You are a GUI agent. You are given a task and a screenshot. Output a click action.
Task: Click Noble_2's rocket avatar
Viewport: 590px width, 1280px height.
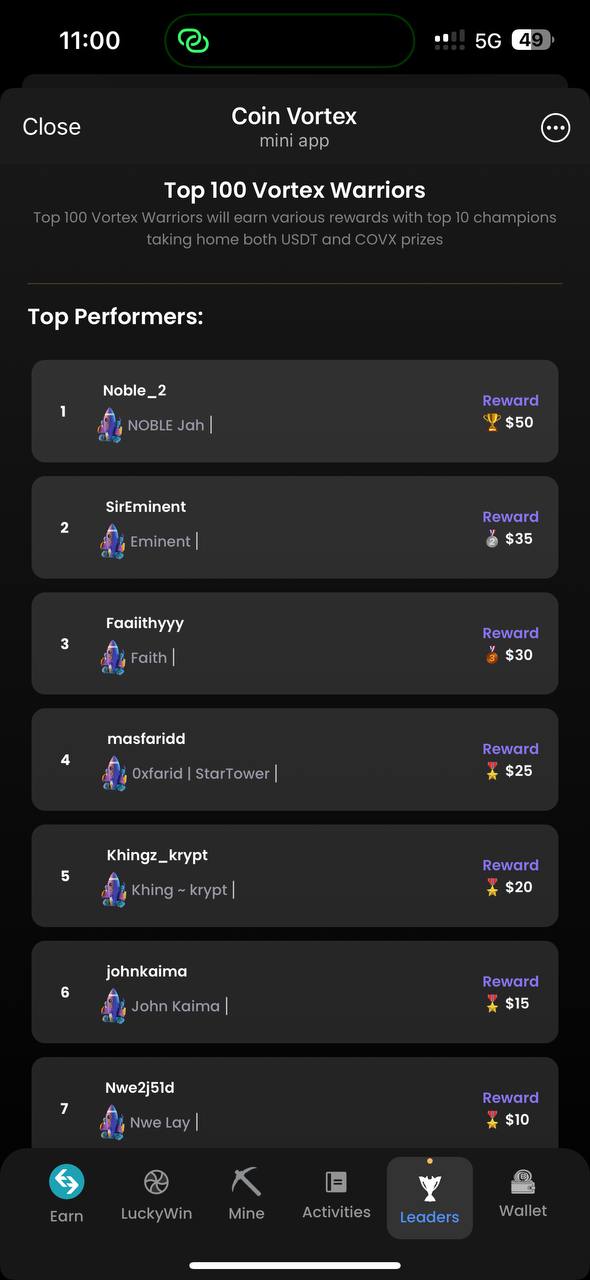click(111, 424)
